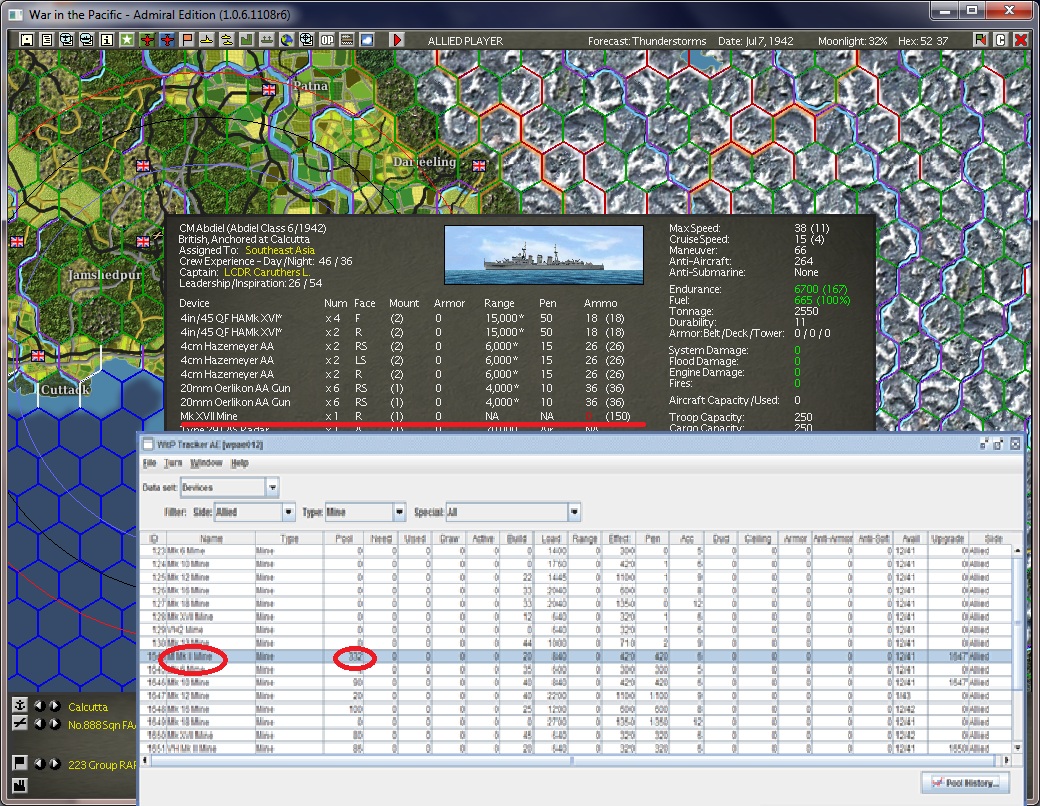The height and width of the screenshot is (806, 1040).
Task: Open the File menu in WitP Tracker
Action: (150, 464)
